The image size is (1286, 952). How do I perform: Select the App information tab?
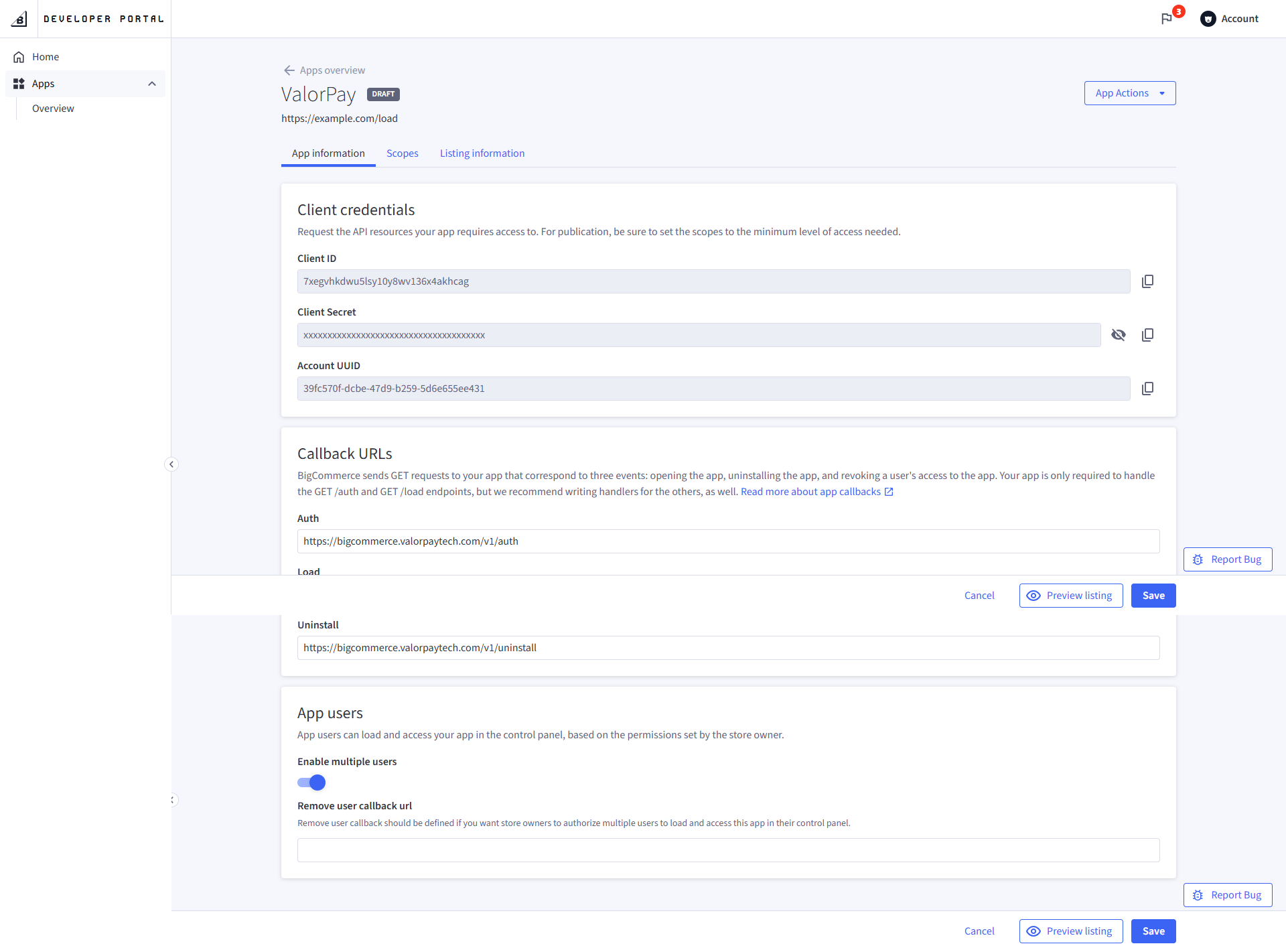tap(328, 153)
